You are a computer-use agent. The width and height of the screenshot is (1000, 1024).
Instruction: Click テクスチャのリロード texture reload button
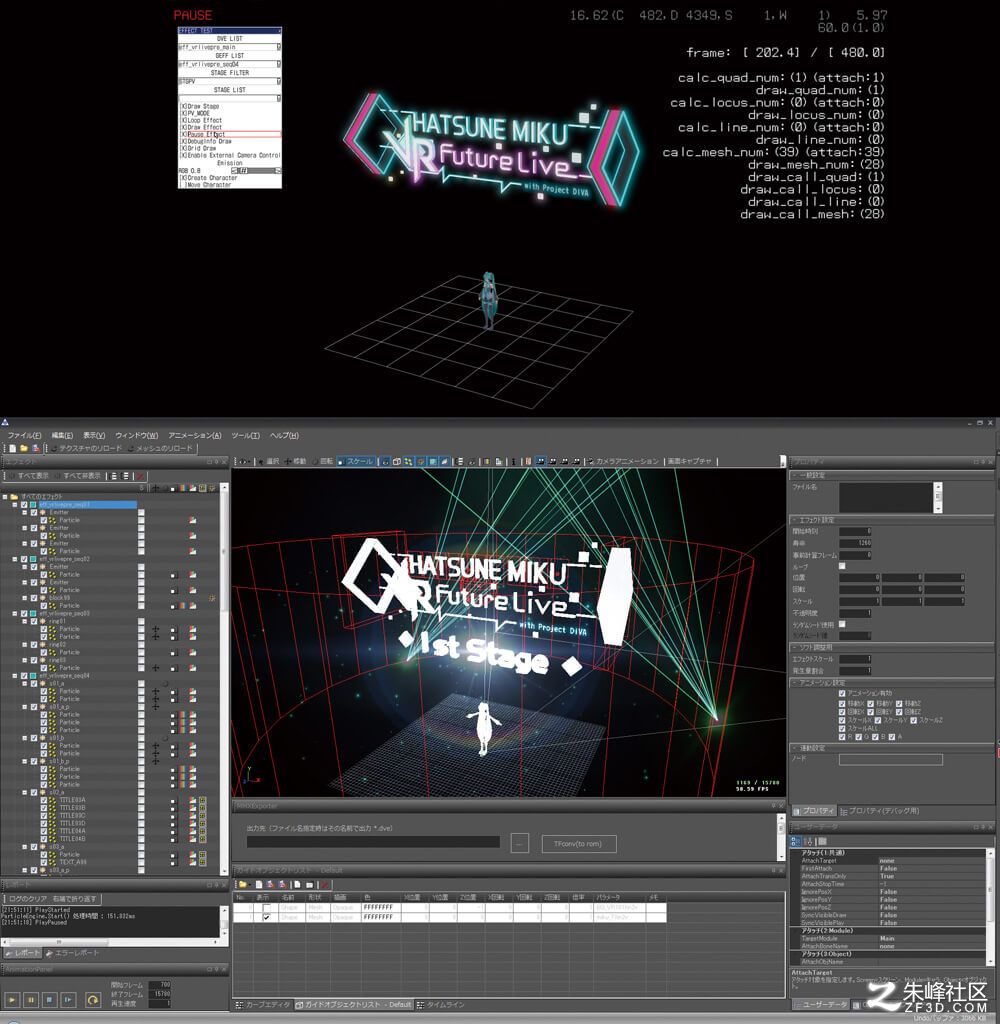click(86, 449)
